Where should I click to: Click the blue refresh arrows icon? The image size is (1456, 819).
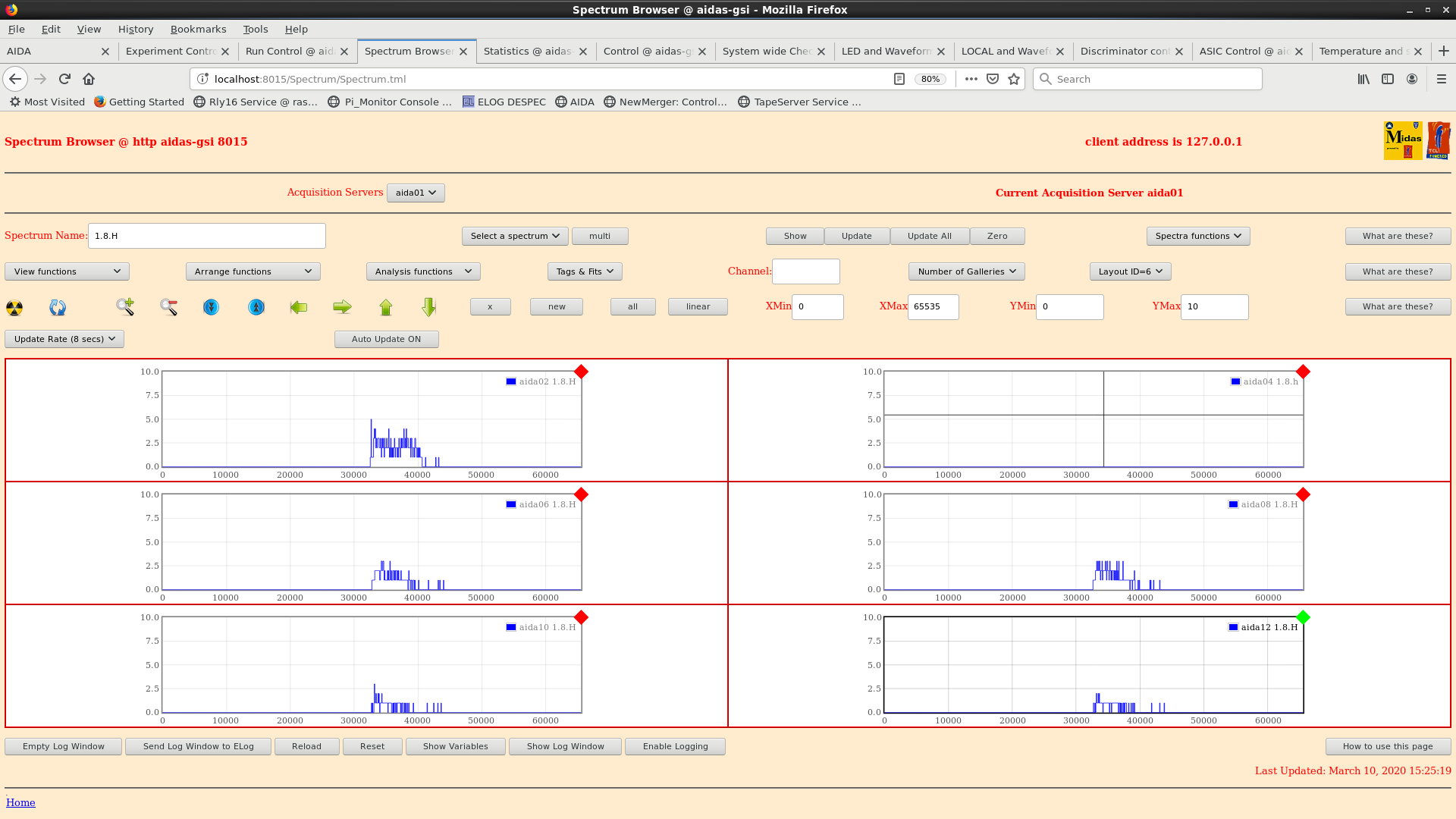[x=58, y=307]
